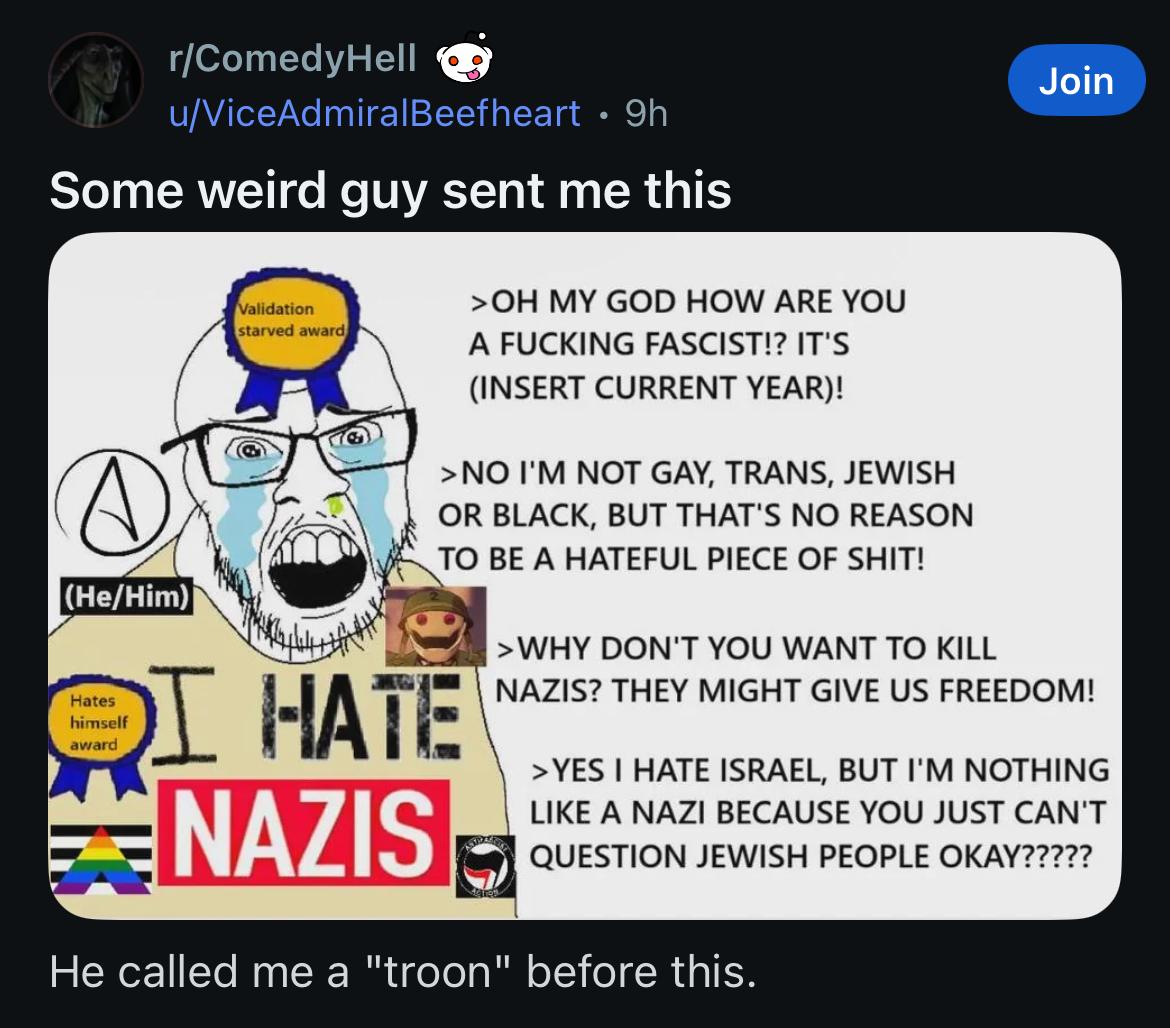The image size is (1170, 1028).
Task: Click the r/ComedyHell subreddit avatar
Action: click(x=97, y=81)
